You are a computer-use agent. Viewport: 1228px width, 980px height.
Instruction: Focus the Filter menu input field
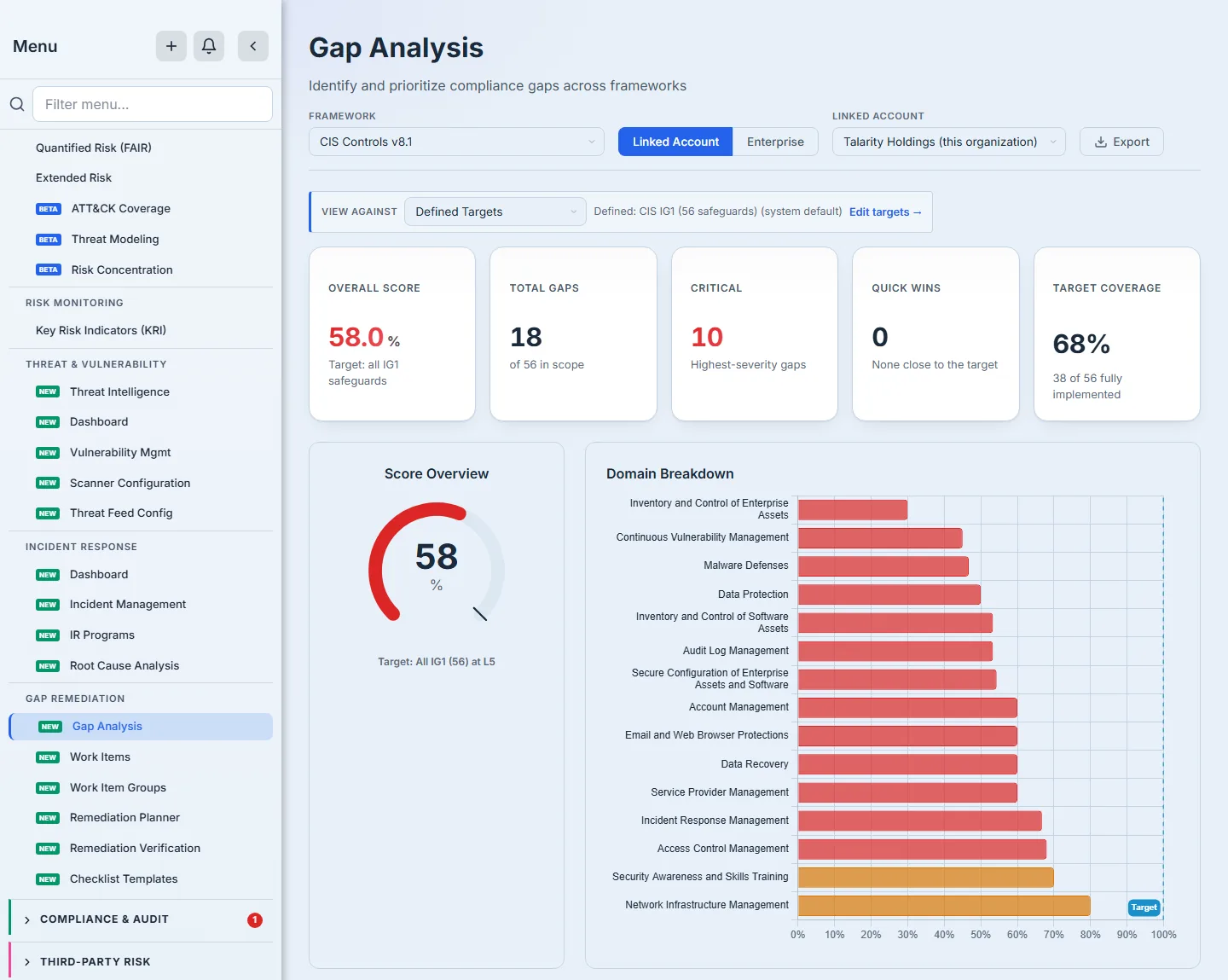coord(153,104)
